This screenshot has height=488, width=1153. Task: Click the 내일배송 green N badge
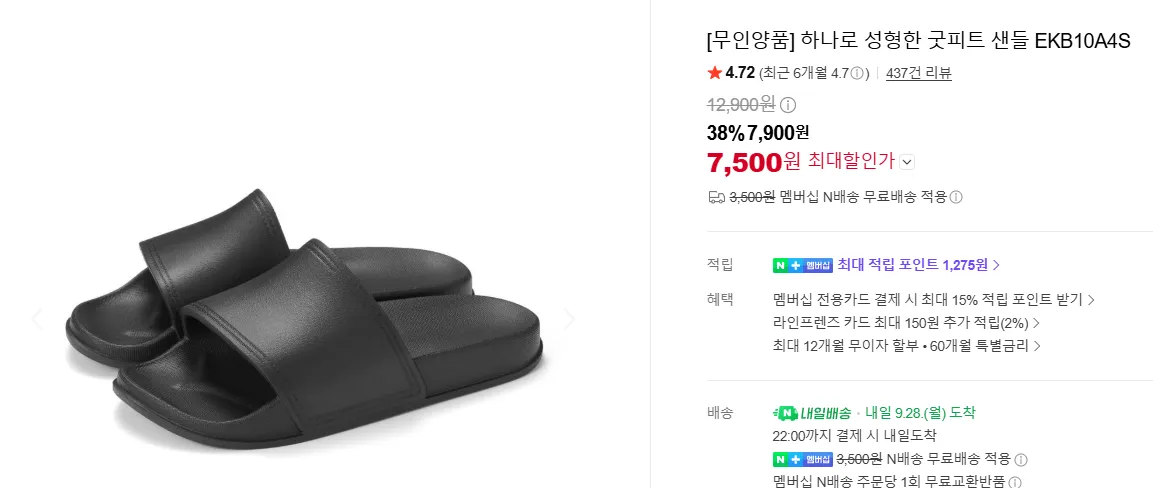pyautogui.click(x=813, y=413)
